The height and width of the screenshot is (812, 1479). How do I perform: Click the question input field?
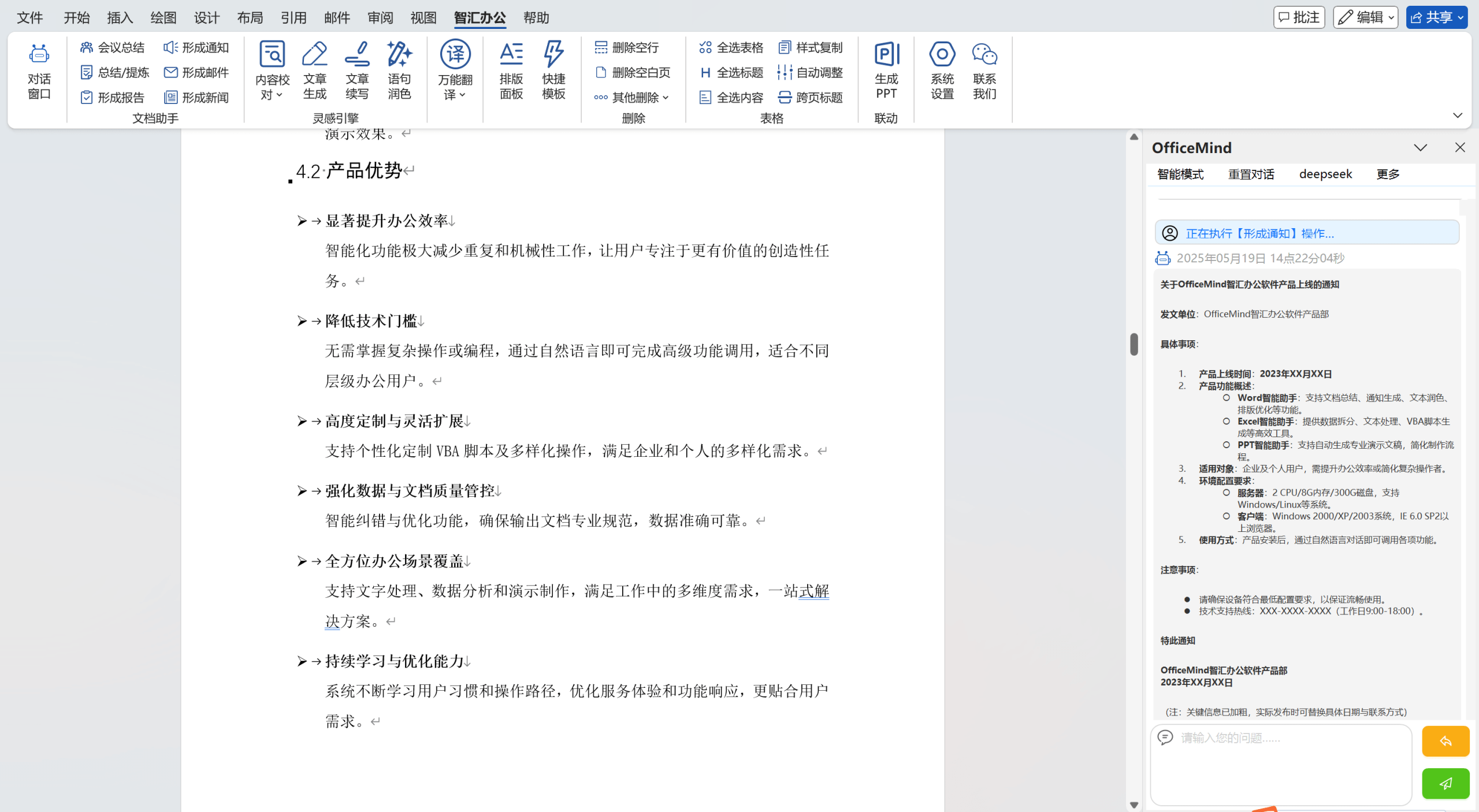tap(1281, 764)
